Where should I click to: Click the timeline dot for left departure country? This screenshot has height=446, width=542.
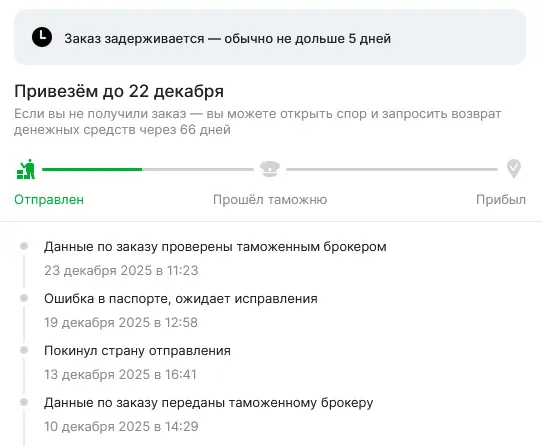click(x=24, y=350)
